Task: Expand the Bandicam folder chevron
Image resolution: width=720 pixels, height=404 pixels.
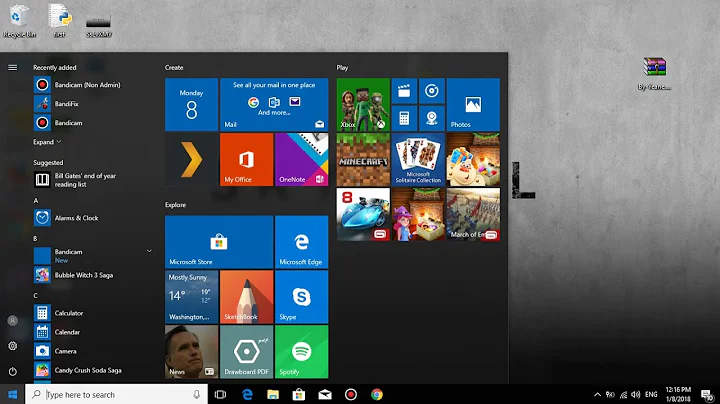Action: coord(149,250)
